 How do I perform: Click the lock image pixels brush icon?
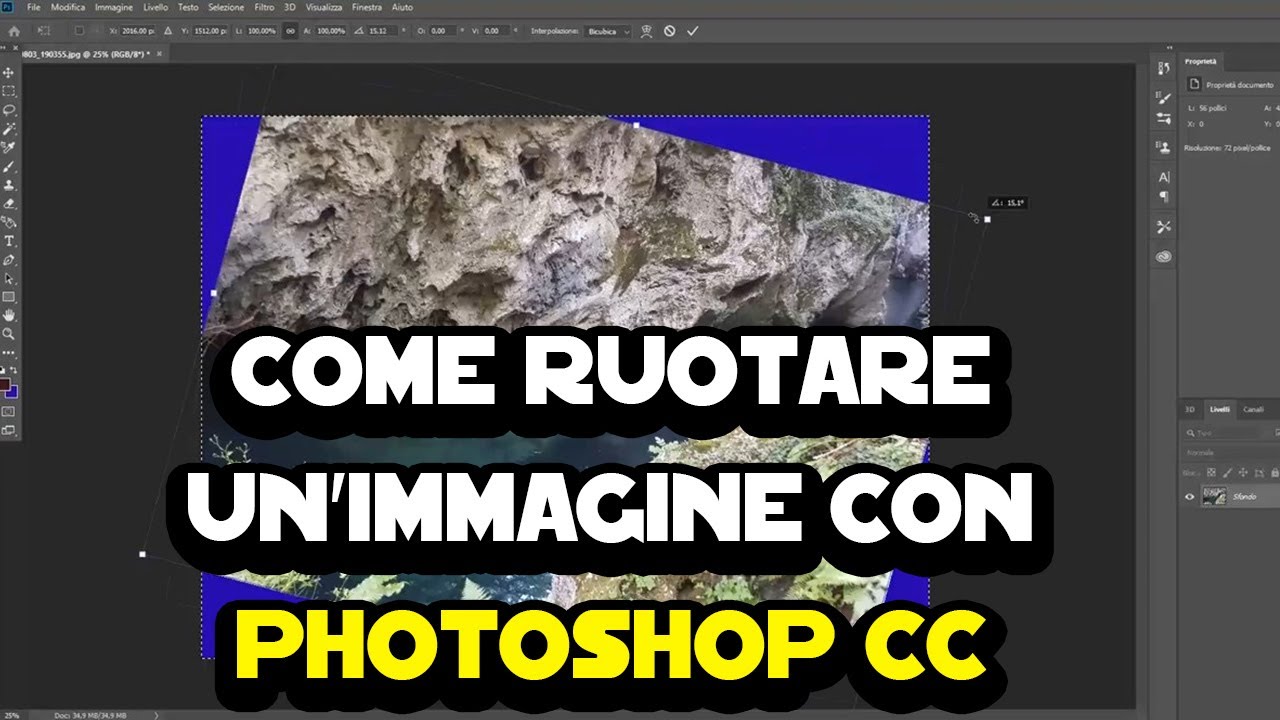point(1227,472)
